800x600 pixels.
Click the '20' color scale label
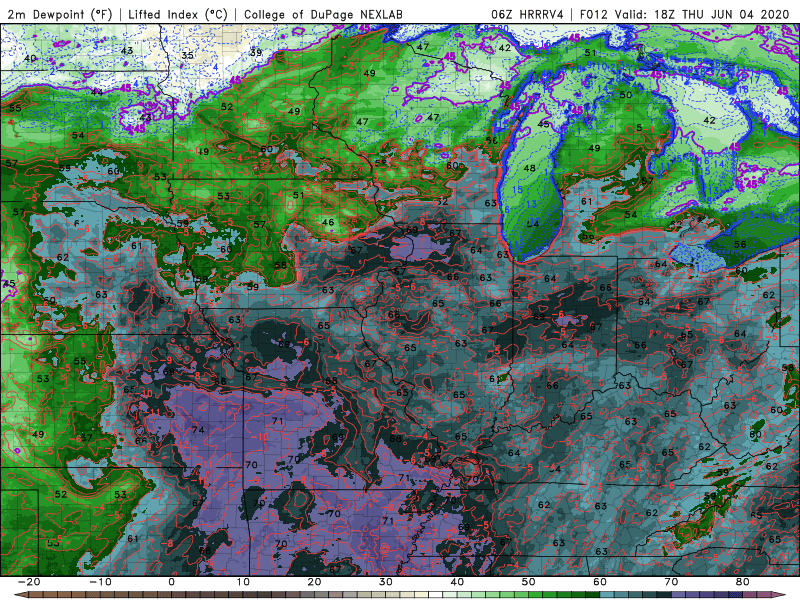[314, 582]
